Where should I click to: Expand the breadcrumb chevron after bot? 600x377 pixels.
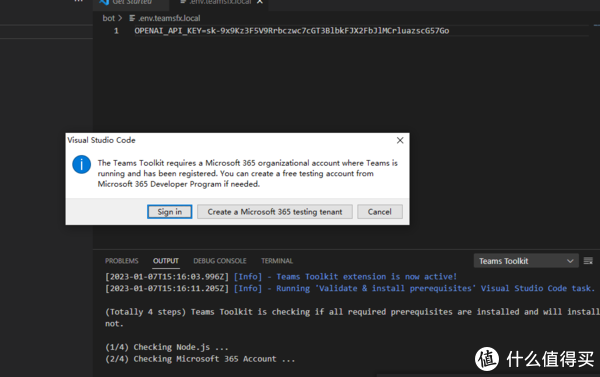coord(120,18)
